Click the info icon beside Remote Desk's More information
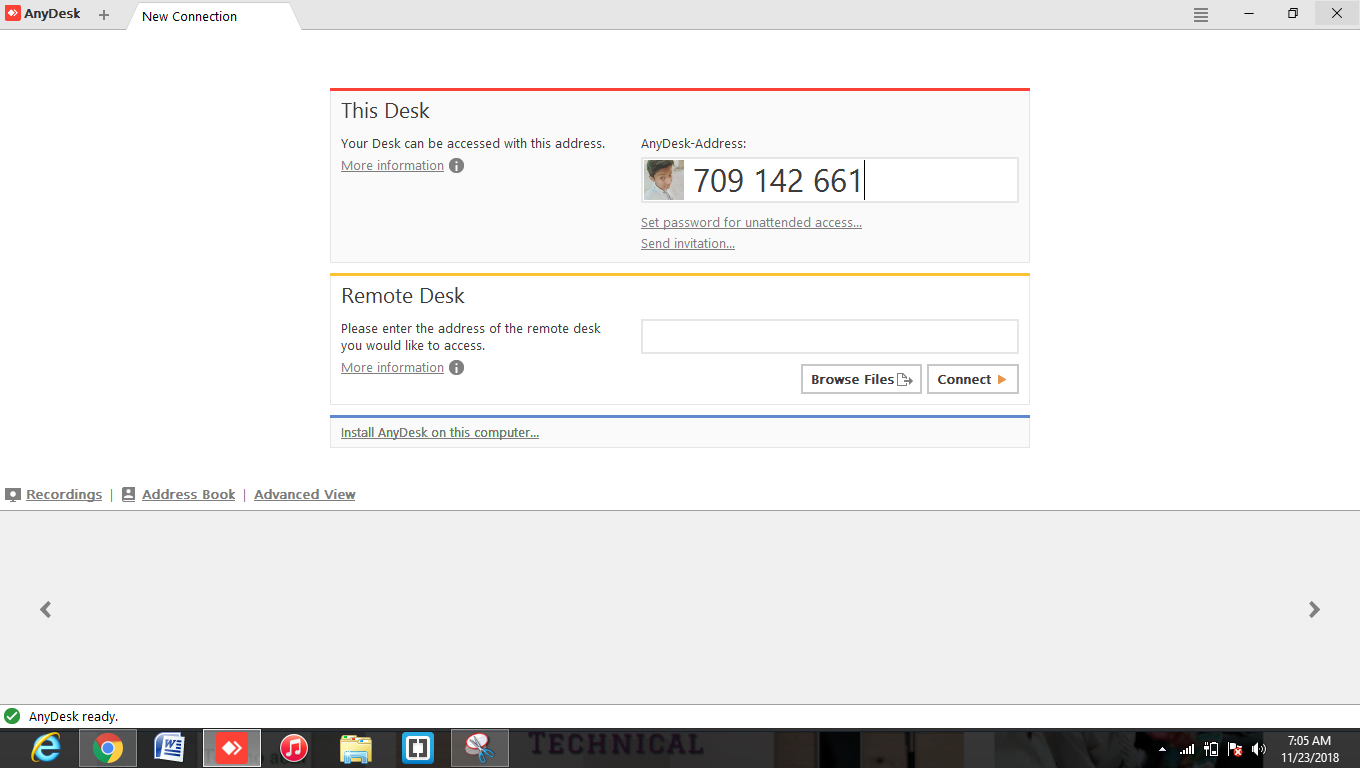The image size is (1360, 768). pos(456,367)
